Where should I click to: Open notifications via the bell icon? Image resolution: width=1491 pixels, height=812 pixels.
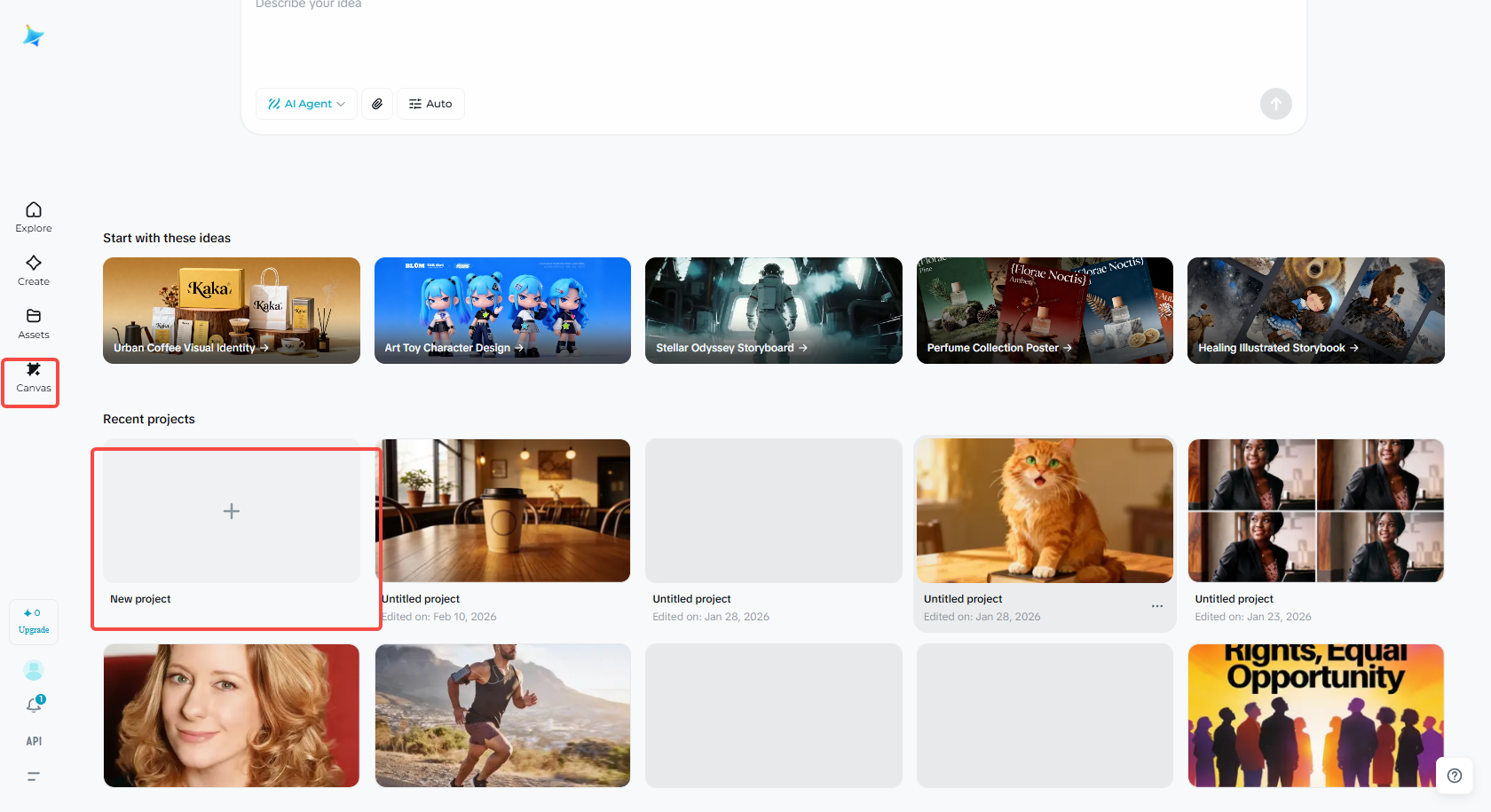[x=33, y=705]
